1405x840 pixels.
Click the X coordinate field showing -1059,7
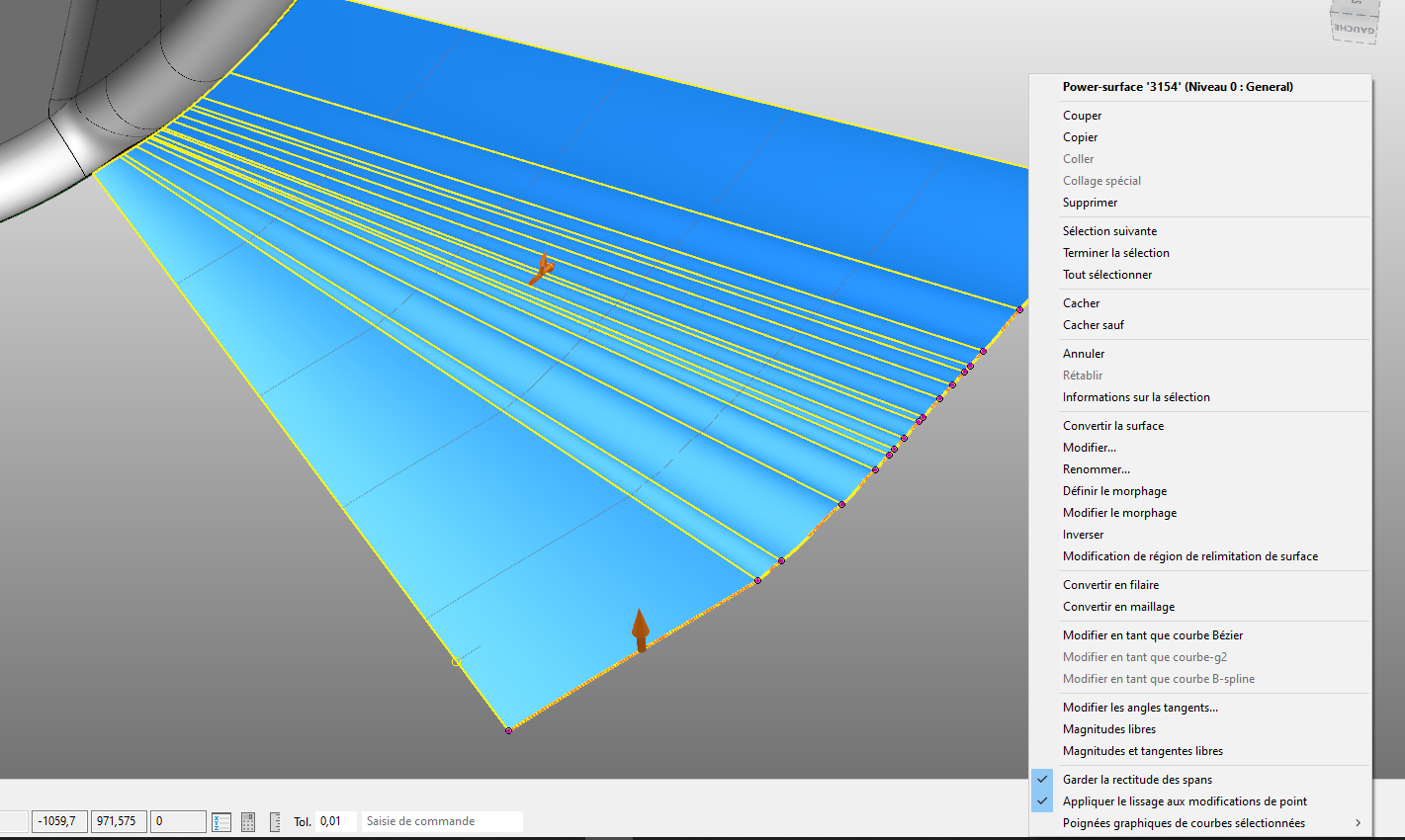point(60,821)
